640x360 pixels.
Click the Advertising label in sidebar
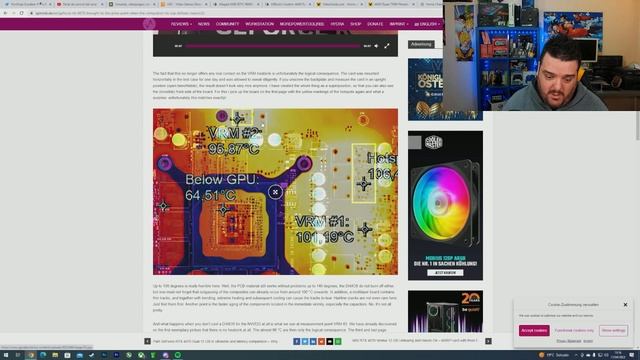point(421,44)
